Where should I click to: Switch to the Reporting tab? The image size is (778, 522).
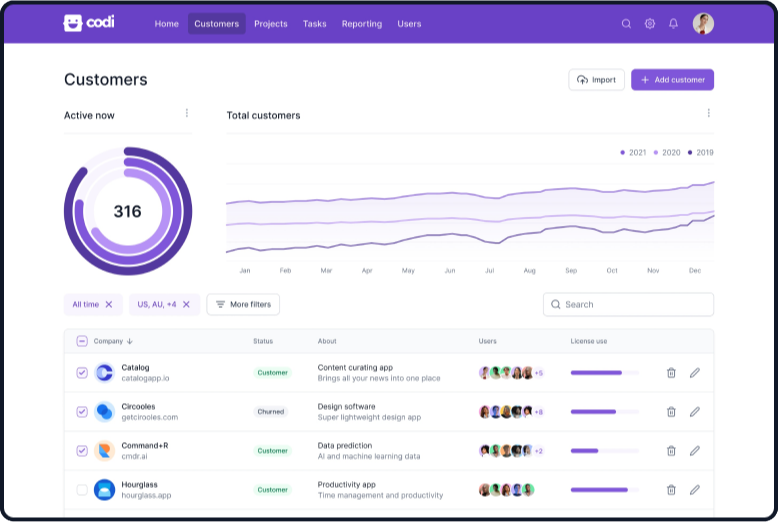pyautogui.click(x=362, y=24)
